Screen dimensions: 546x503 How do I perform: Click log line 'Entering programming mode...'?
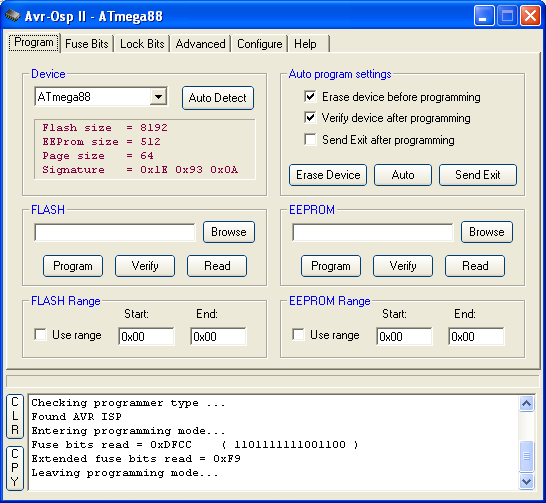point(128,431)
